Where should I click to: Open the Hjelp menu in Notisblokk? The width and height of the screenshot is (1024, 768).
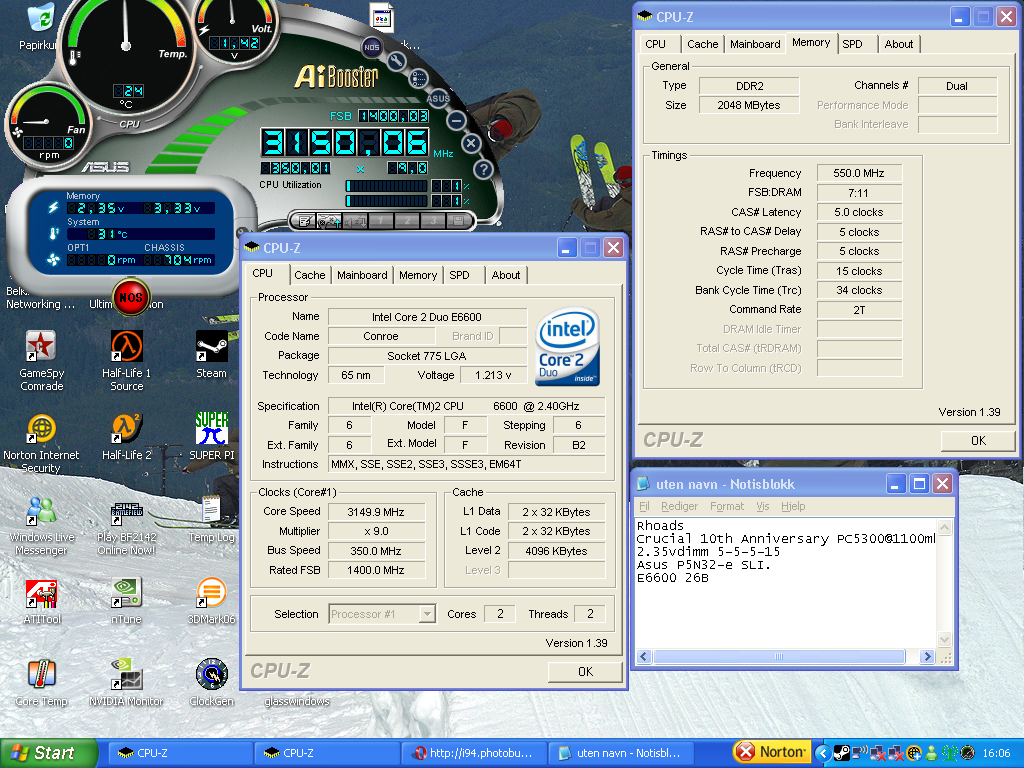[x=793, y=506]
